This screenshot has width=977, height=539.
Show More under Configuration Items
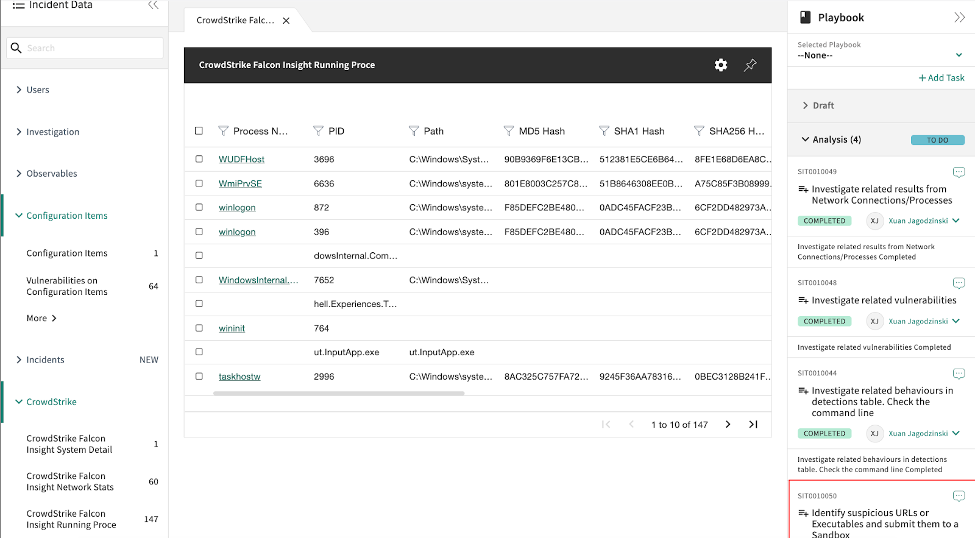pyautogui.click(x=41, y=318)
